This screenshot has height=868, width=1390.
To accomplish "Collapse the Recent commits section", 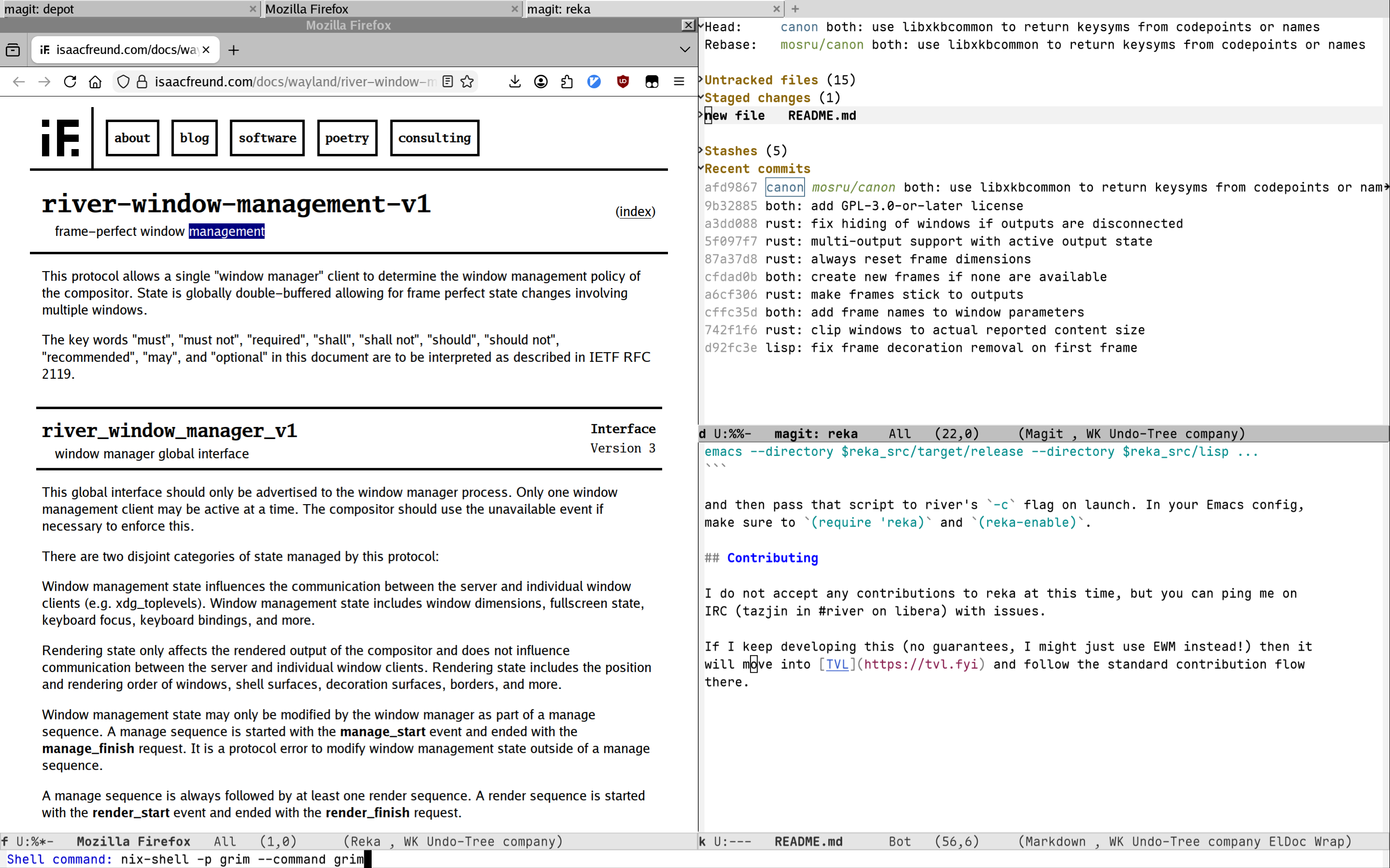I will [x=757, y=169].
